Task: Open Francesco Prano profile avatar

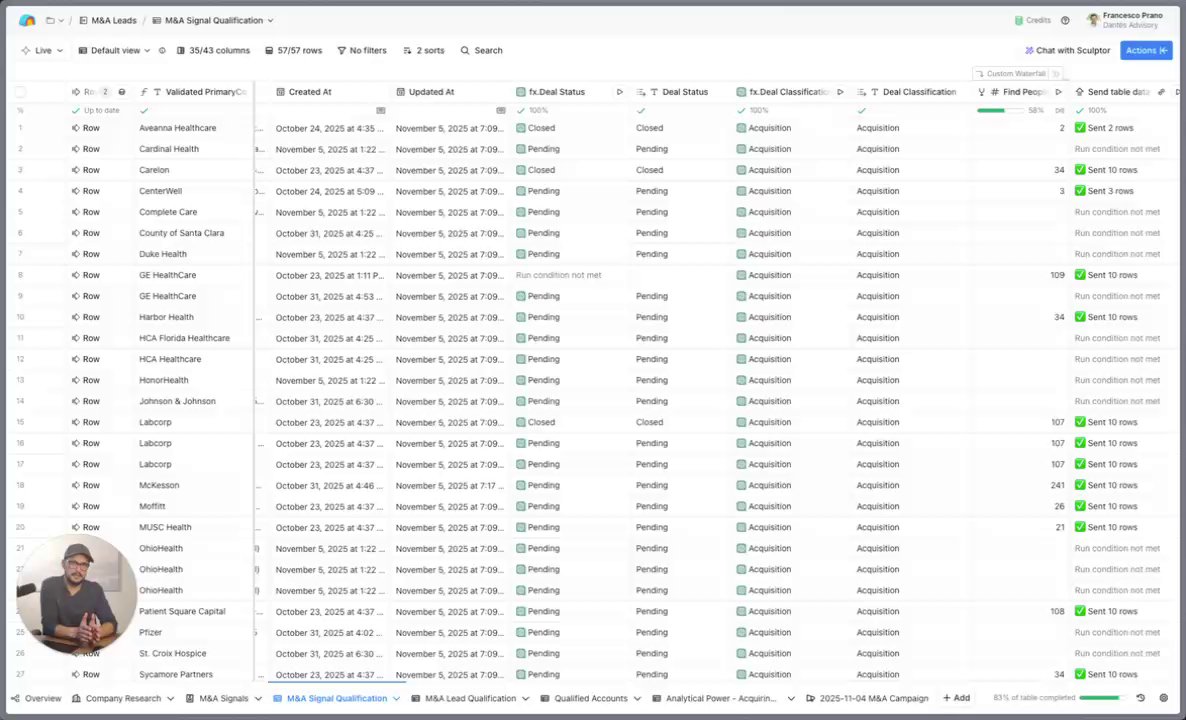Action: click(x=1092, y=20)
